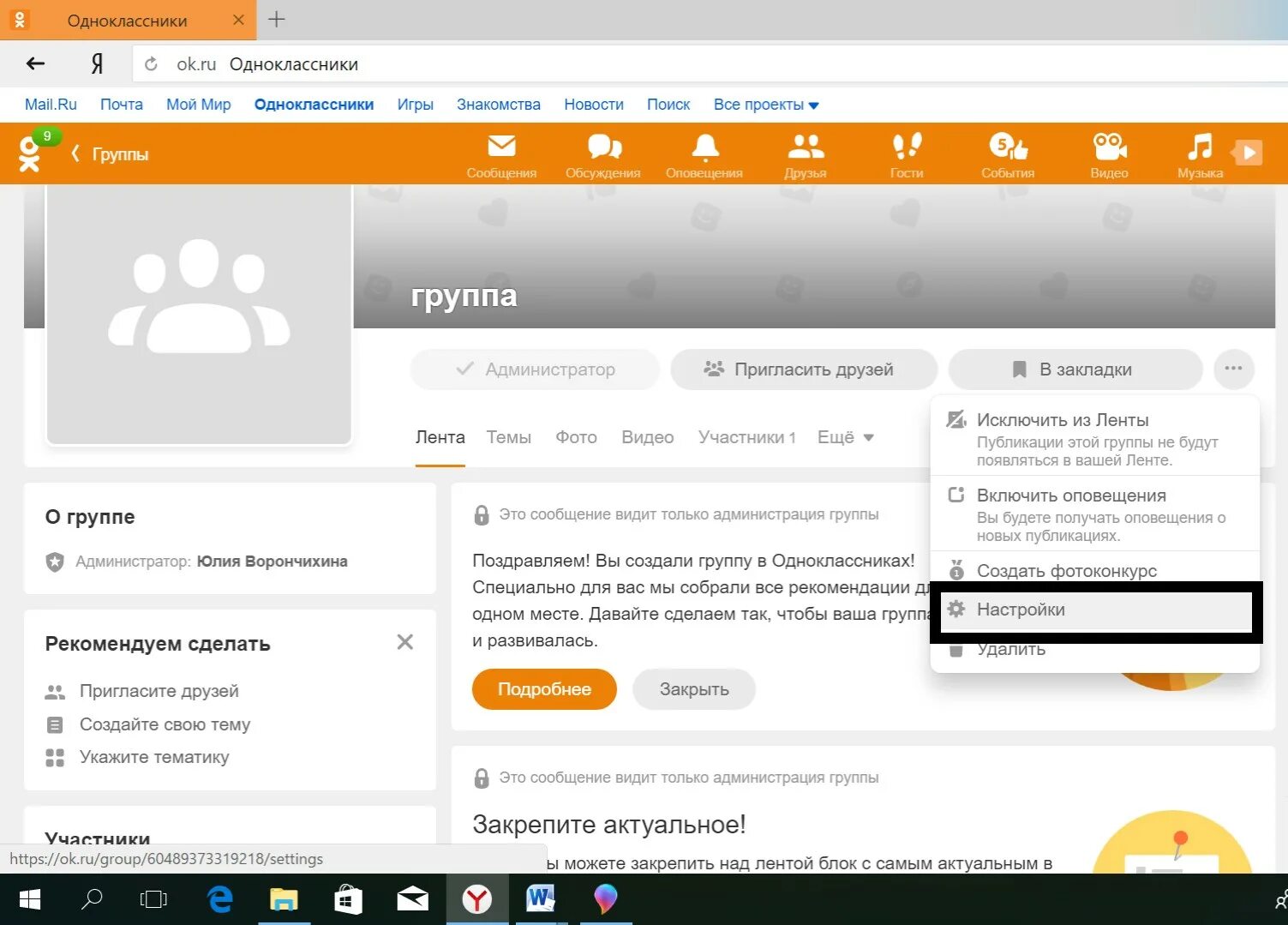
Task: Expand the Ещё tab dropdown
Action: [845, 437]
